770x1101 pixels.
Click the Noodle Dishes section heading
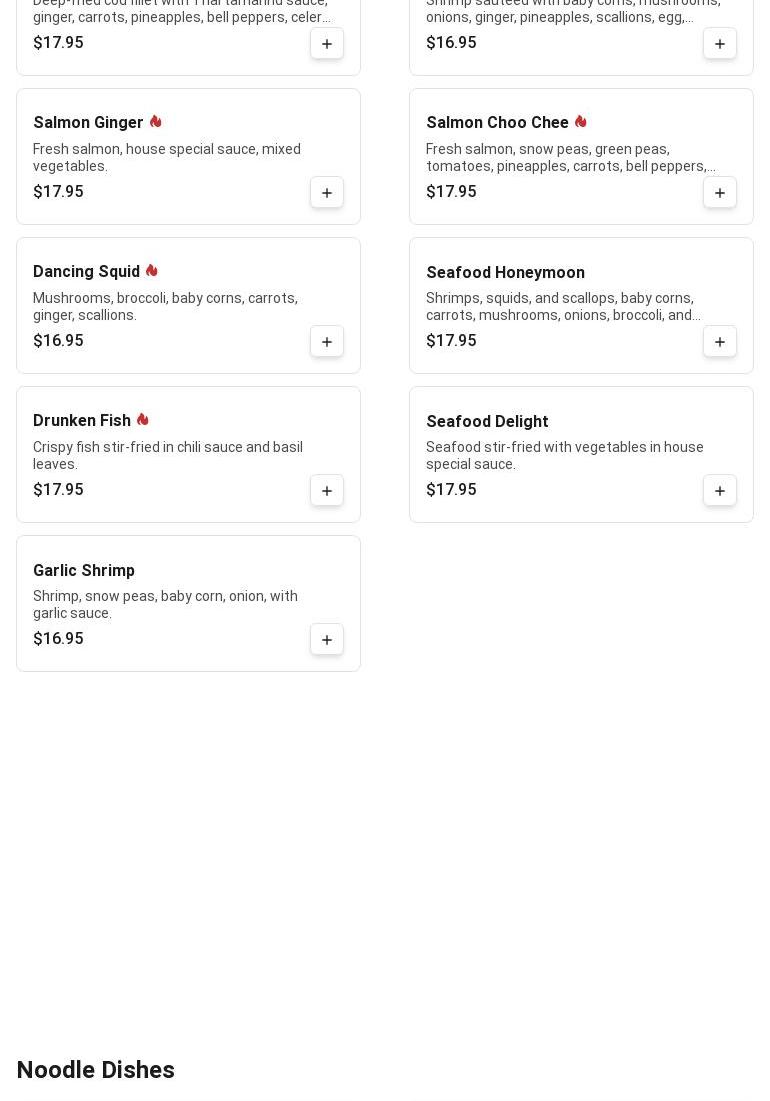tap(96, 1070)
